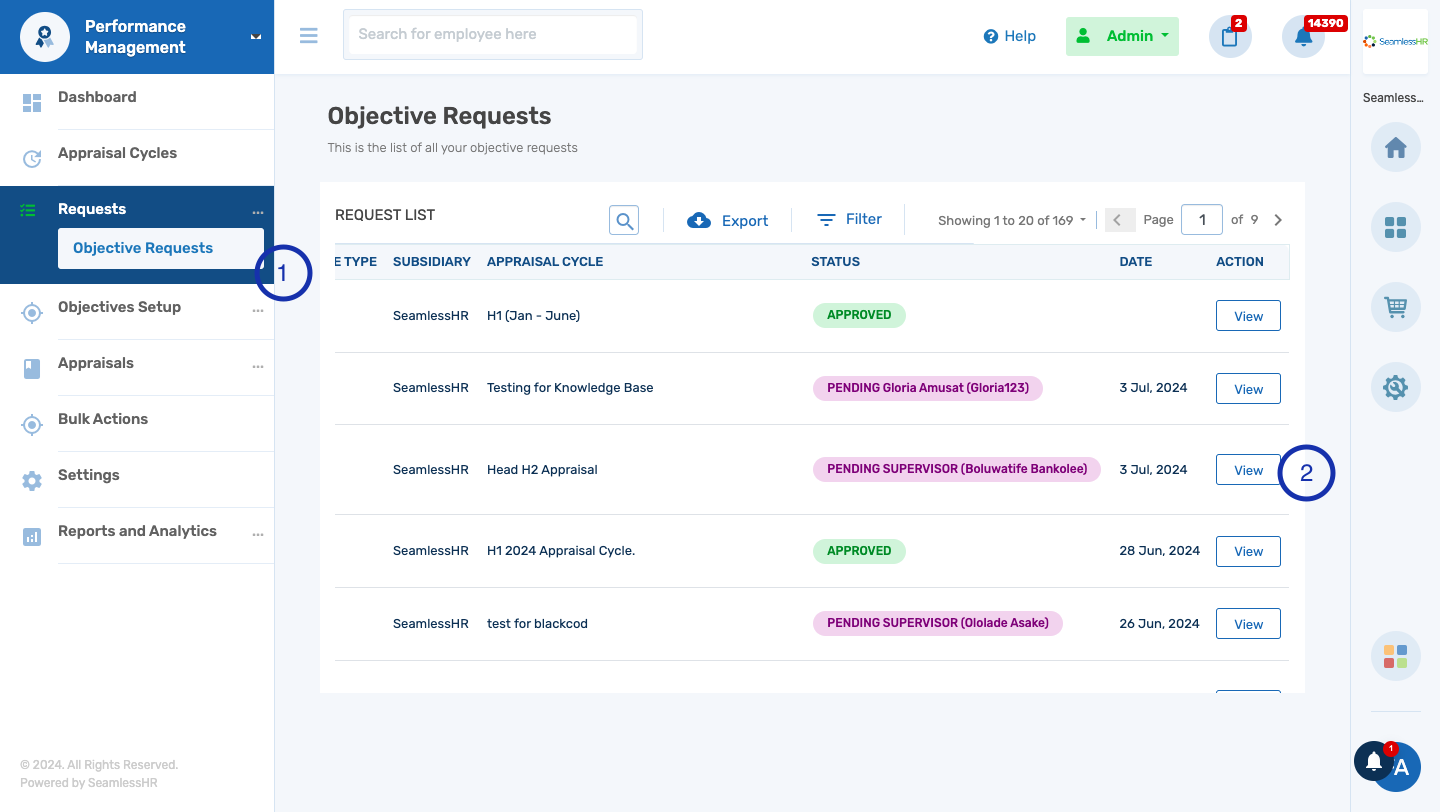Screen dimensions: 1440x812
Task: Click the Filter button
Action: (x=849, y=219)
